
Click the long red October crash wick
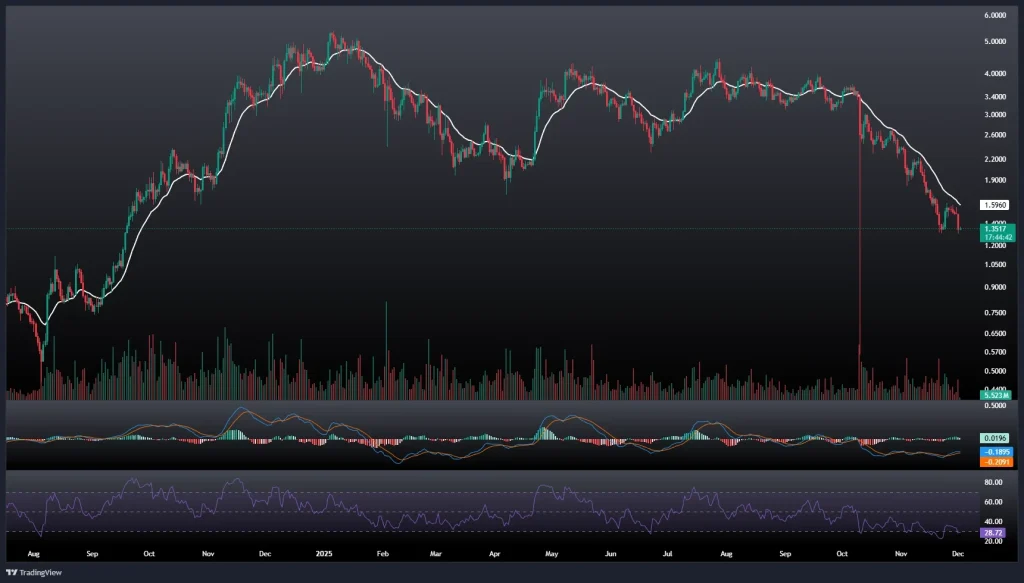pyautogui.click(x=860, y=250)
